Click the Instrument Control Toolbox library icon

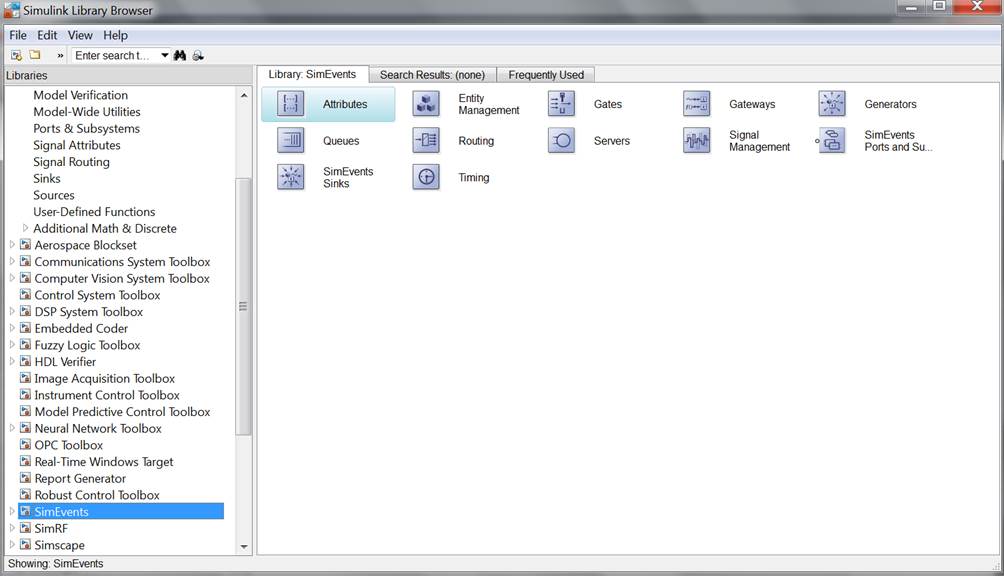tap(26, 394)
